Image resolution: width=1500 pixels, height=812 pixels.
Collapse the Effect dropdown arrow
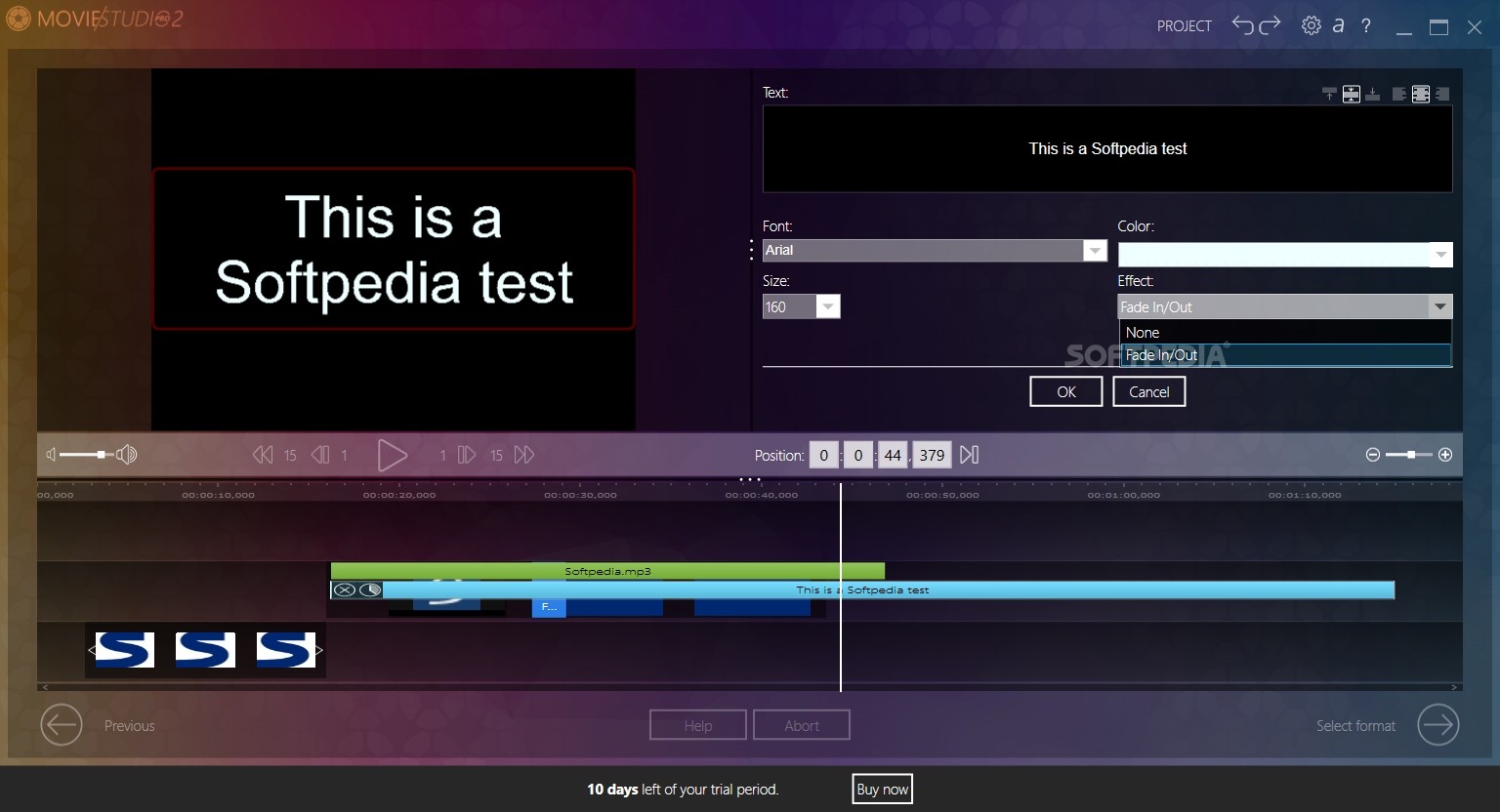[1439, 306]
